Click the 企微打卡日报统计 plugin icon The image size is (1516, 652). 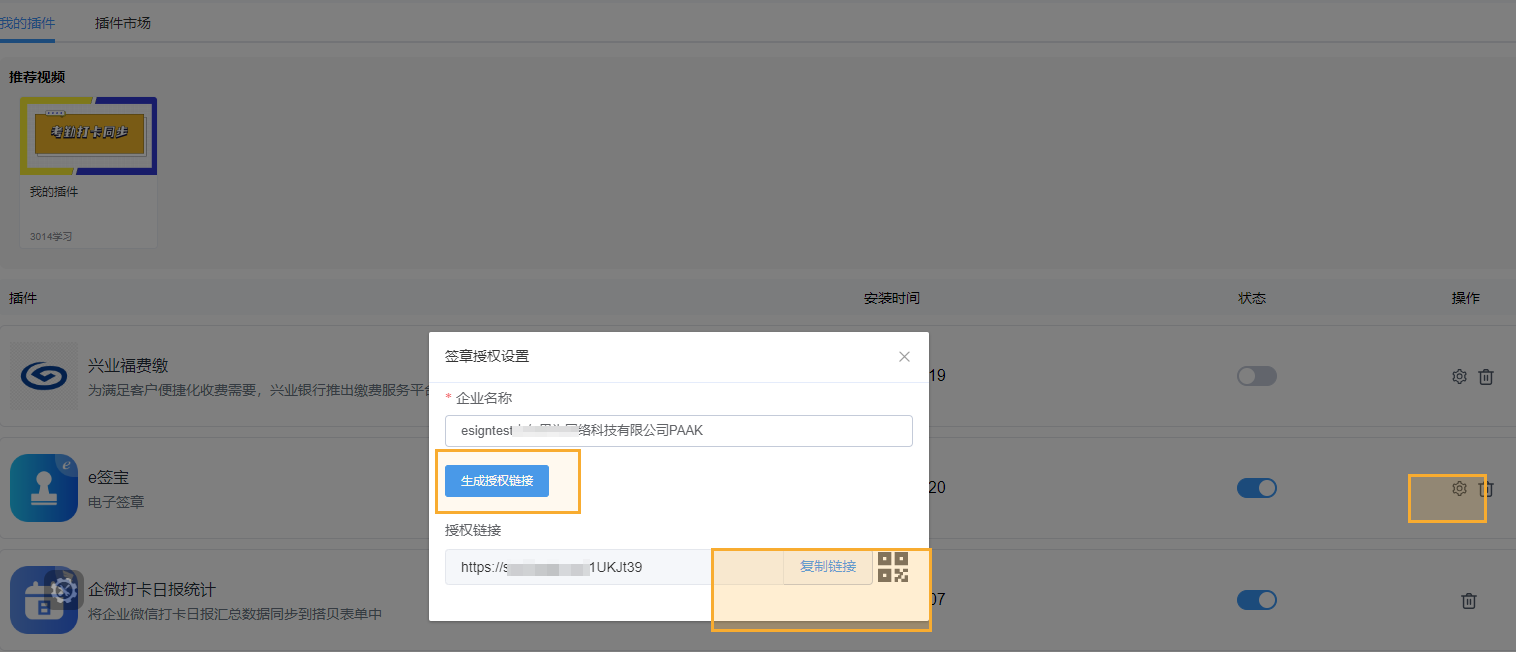(44, 600)
